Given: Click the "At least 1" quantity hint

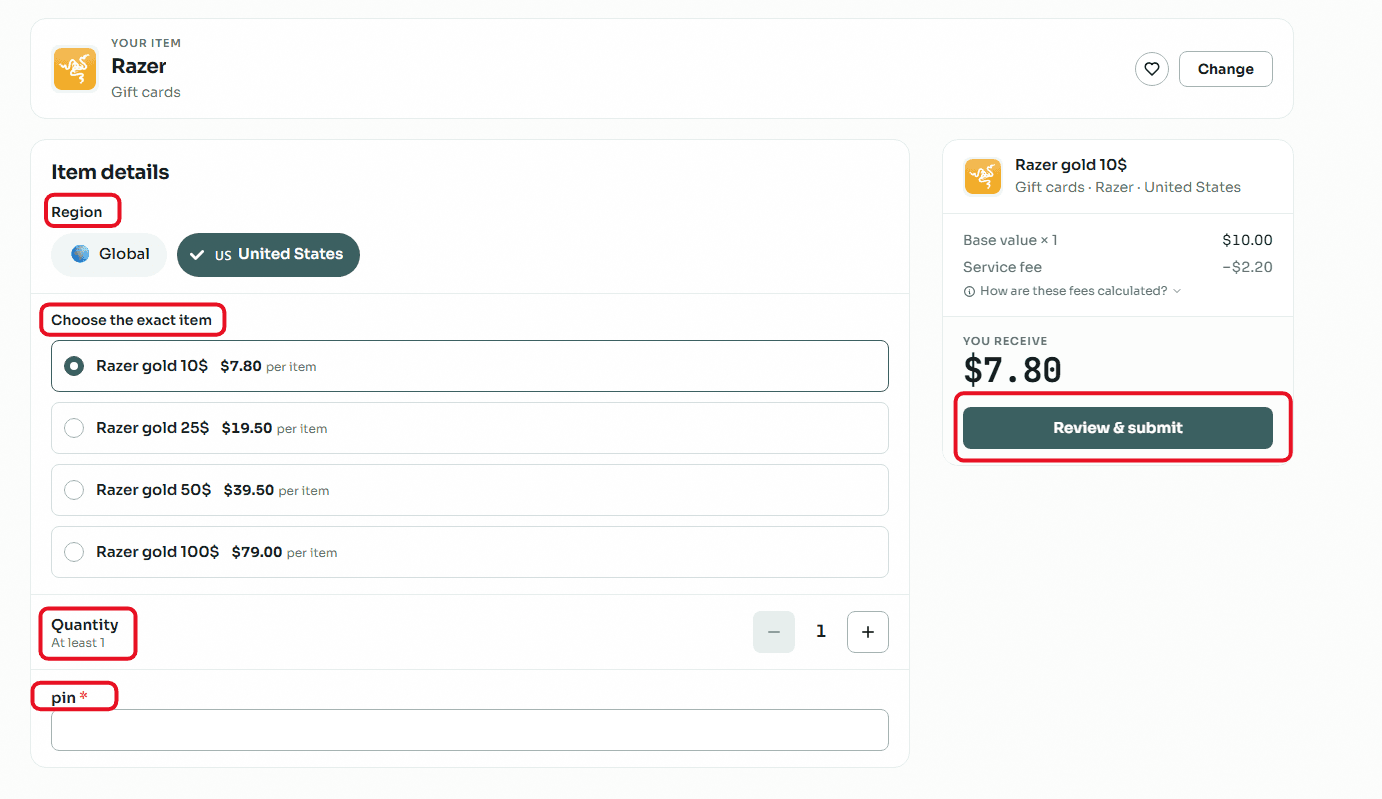Looking at the screenshot, I should click(78, 643).
